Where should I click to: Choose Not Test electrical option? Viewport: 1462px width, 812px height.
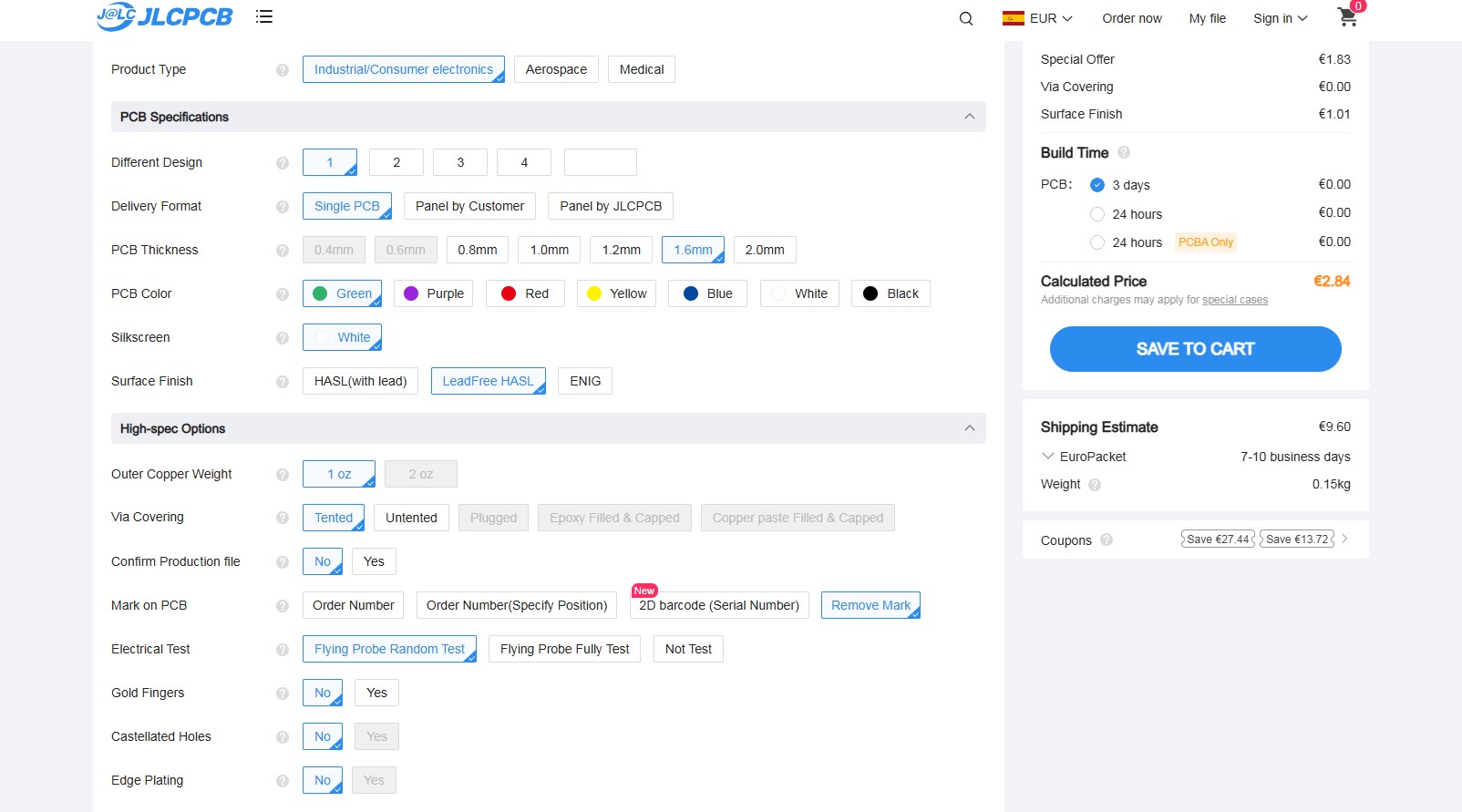point(688,649)
